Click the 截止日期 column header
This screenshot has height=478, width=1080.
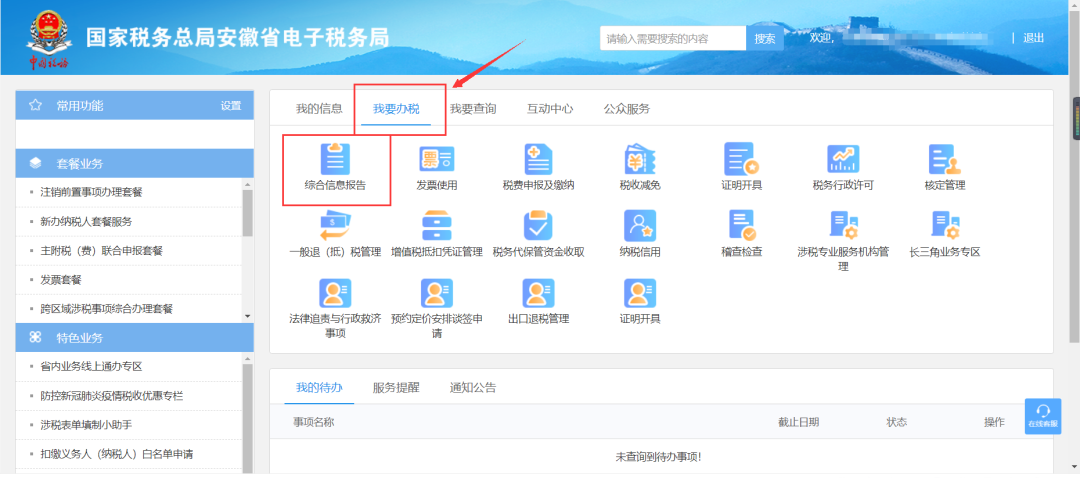point(799,422)
